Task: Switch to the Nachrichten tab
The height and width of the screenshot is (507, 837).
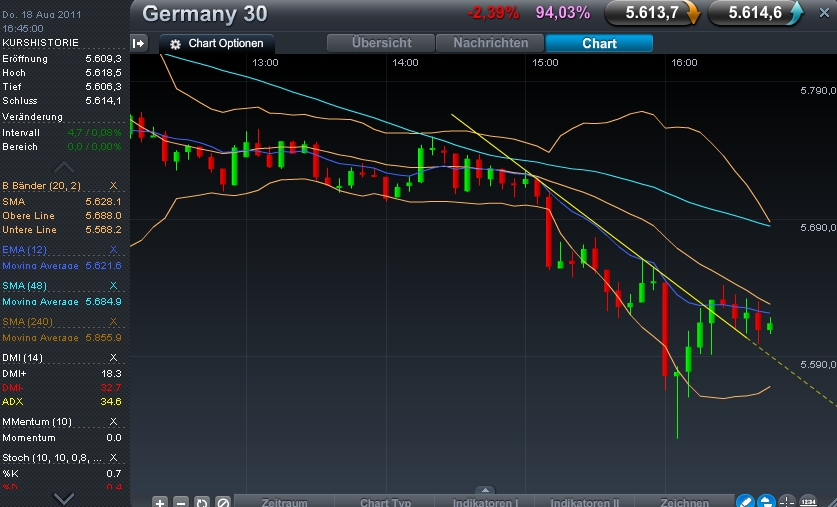Action: coord(490,43)
